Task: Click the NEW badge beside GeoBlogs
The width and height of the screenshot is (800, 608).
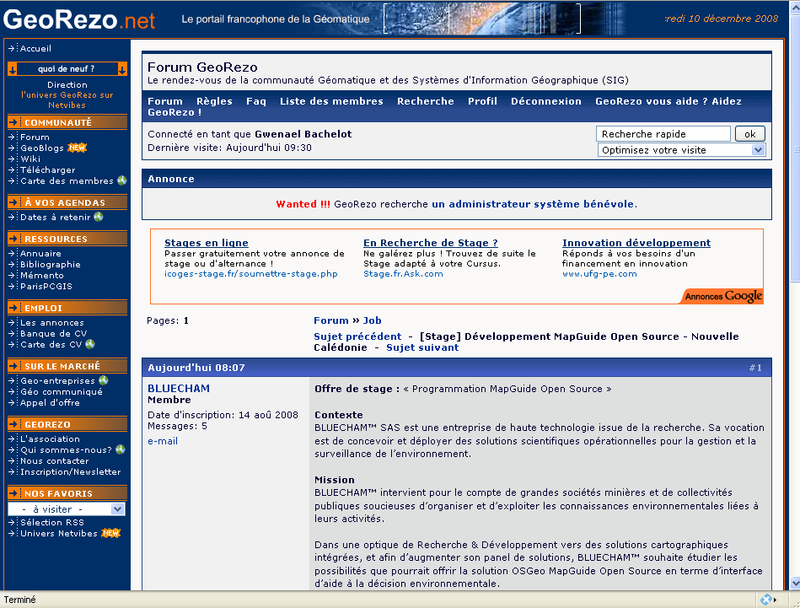Action: tap(77, 148)
